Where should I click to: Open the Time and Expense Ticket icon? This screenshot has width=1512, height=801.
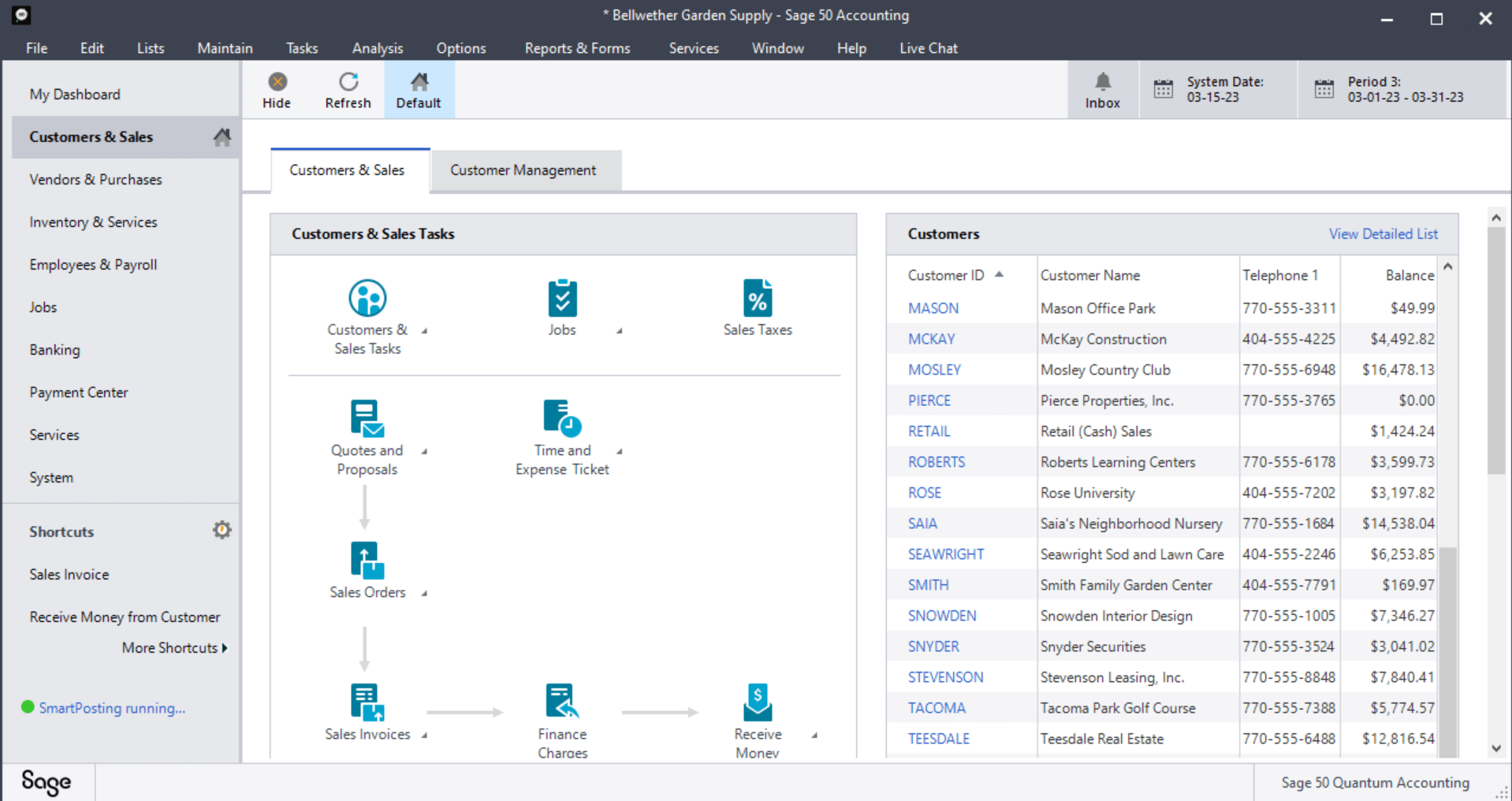coord(562,418)
